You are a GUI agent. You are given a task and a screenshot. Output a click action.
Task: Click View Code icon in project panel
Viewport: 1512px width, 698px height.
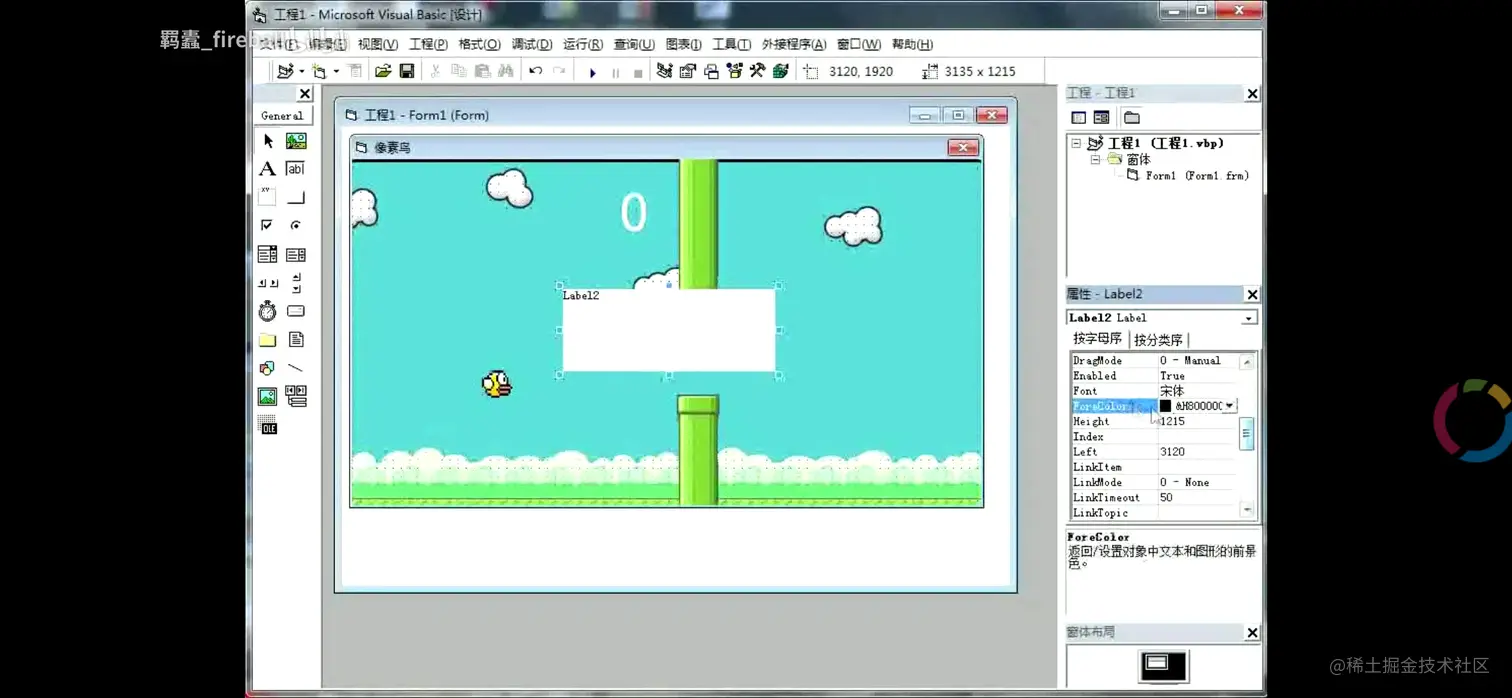(1078, 118)
